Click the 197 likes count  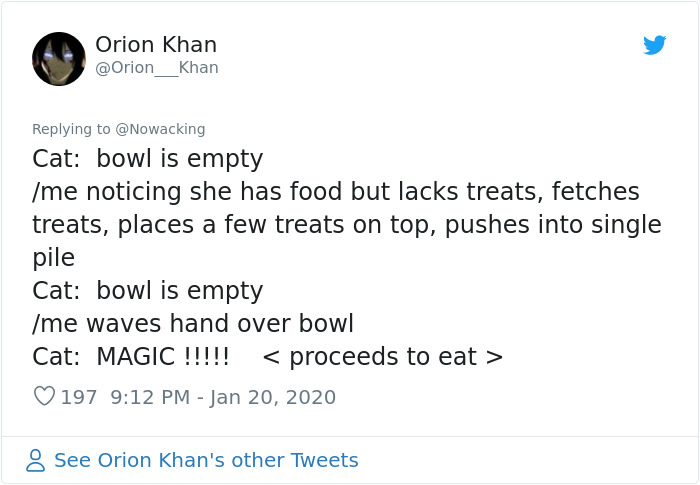pos(79,397)
